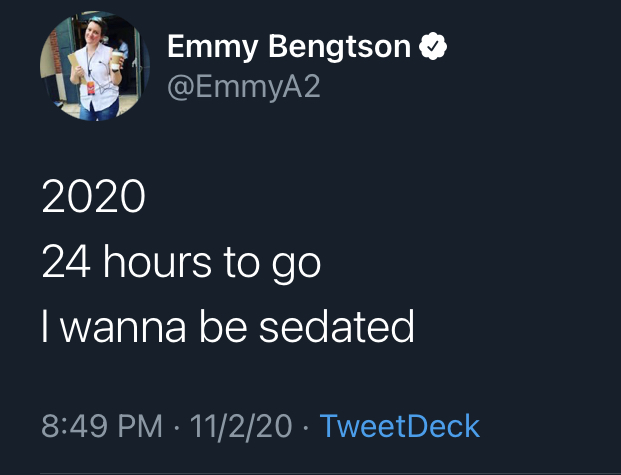Click the TweetDeck source link
This screenshot has width=621, height=475.
[x=399, y=427]
